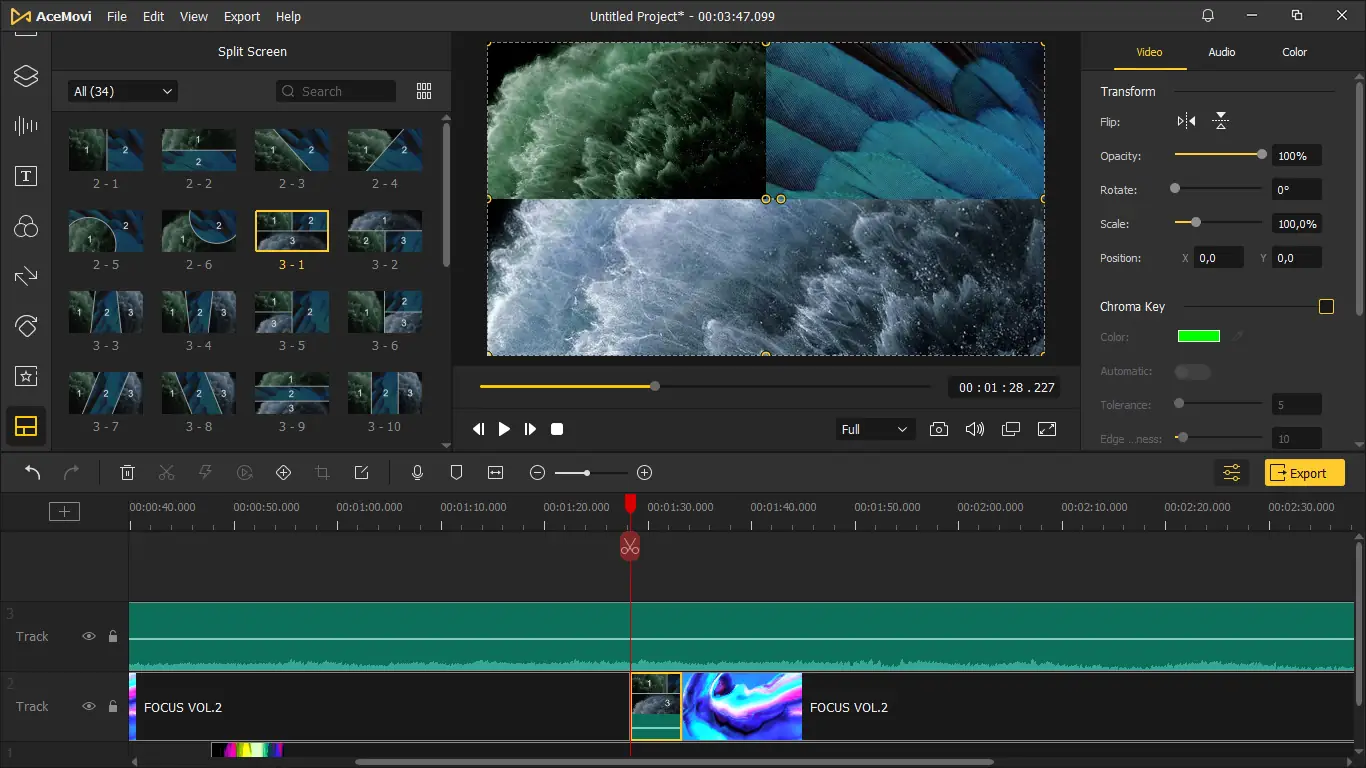The width and height of the screenshot is (1366, 768).
Task: Lock Track 2 with padlock icon
Action: (x=113, y=706)
